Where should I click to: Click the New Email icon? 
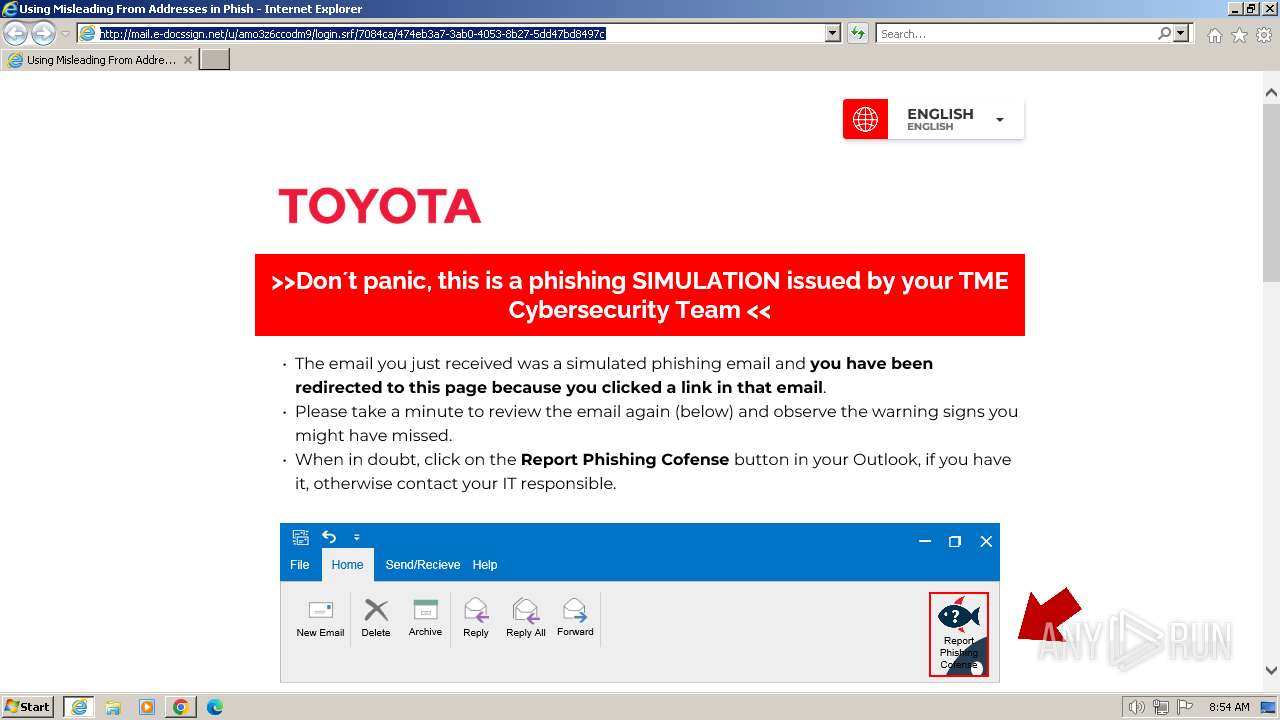point(320,610)
